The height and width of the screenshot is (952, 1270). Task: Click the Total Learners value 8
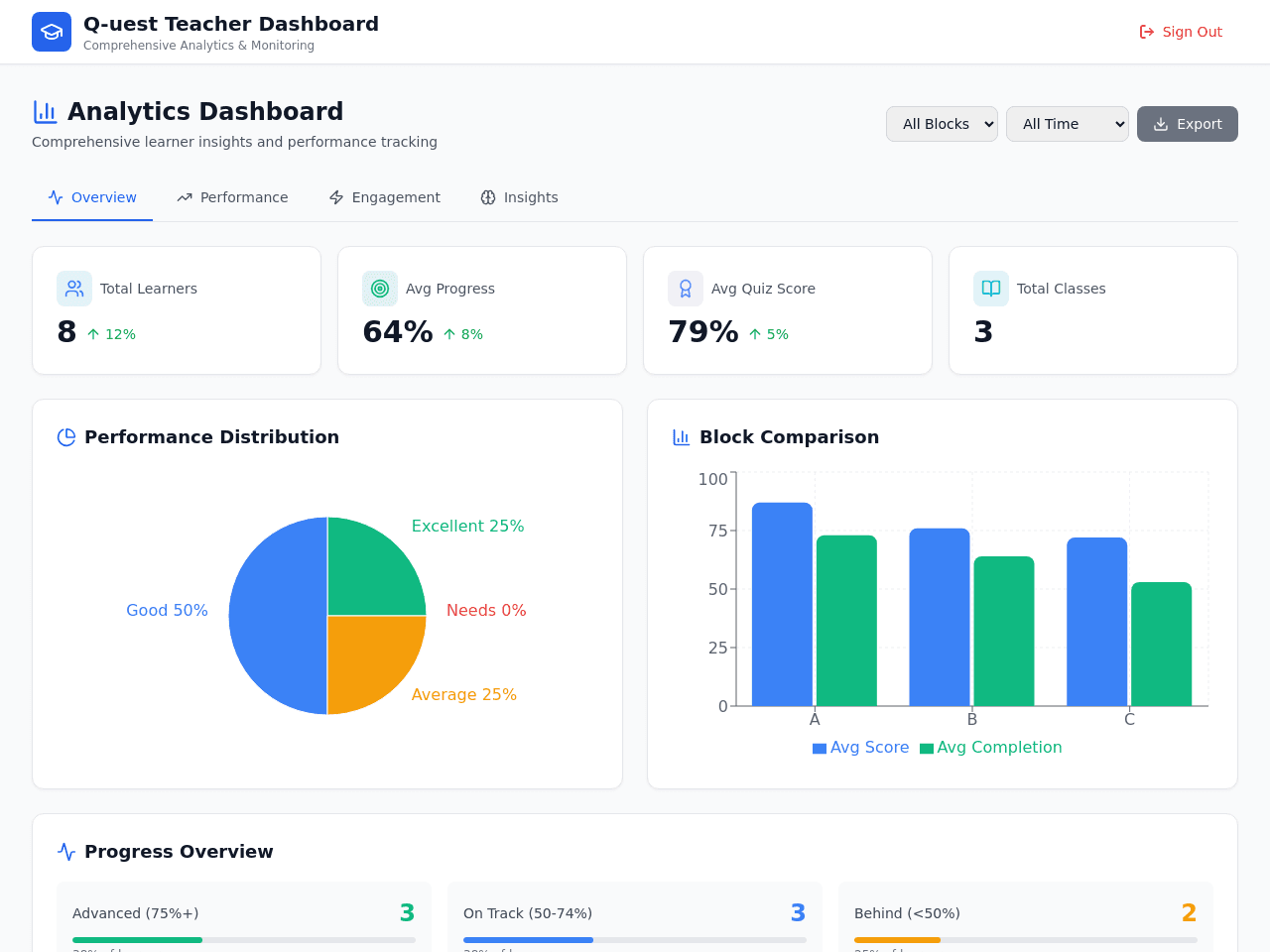pyautogui.click(x=66, y=332)
